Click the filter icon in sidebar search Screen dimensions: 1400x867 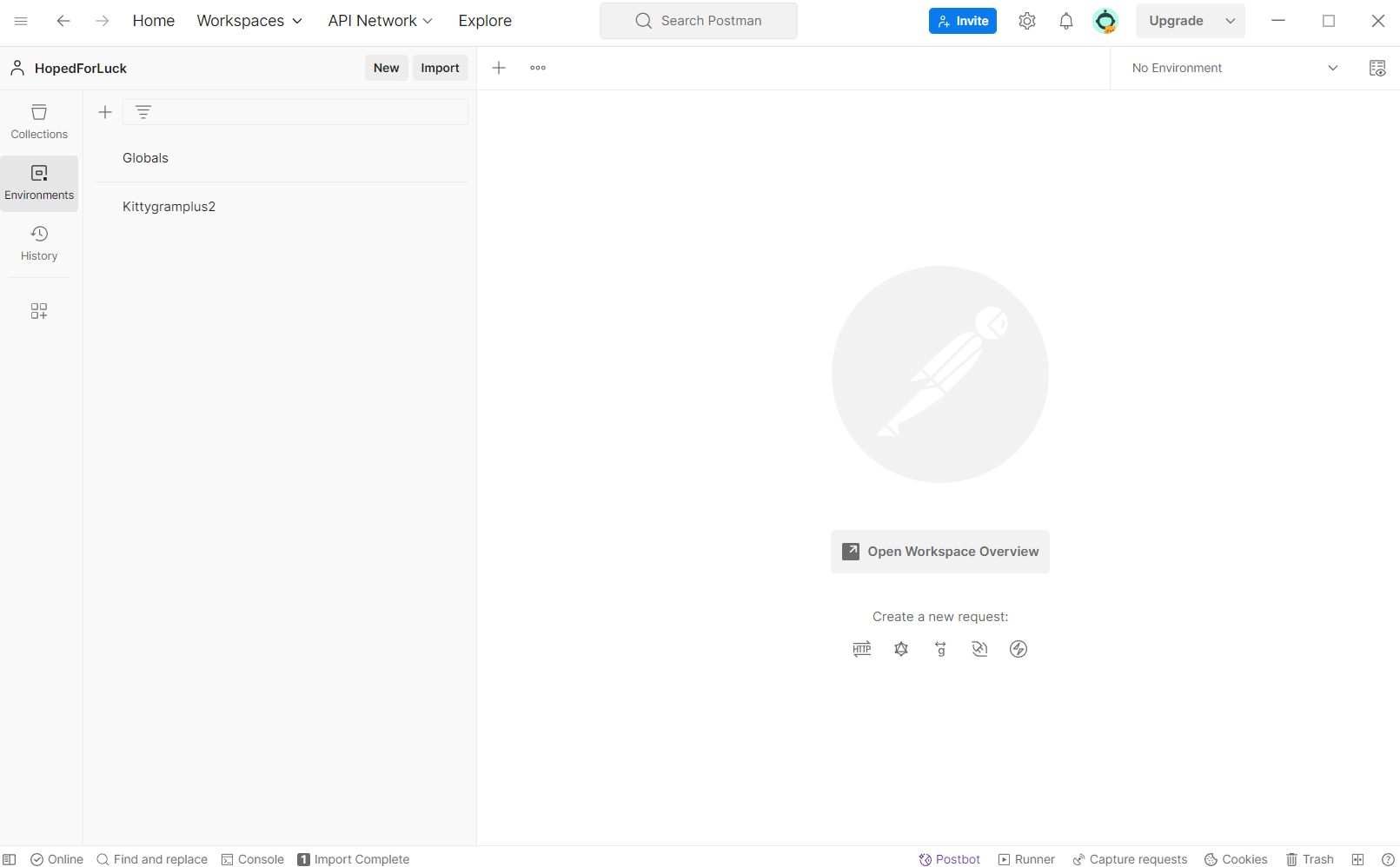[x=143, y=112]
